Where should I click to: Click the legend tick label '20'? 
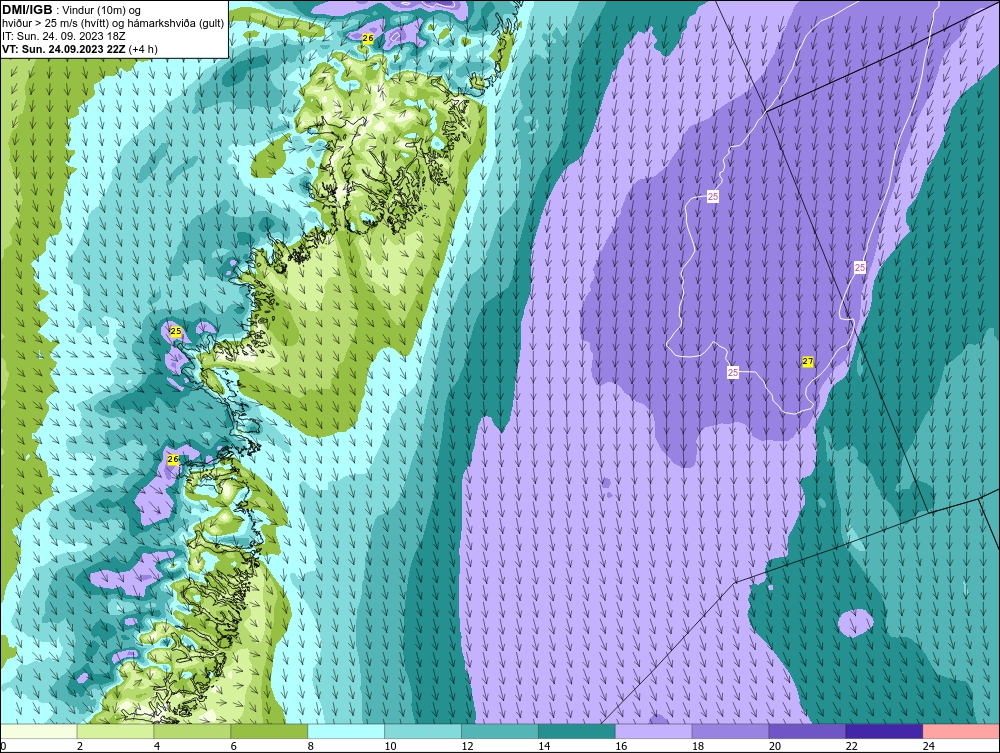pos(775,746)
